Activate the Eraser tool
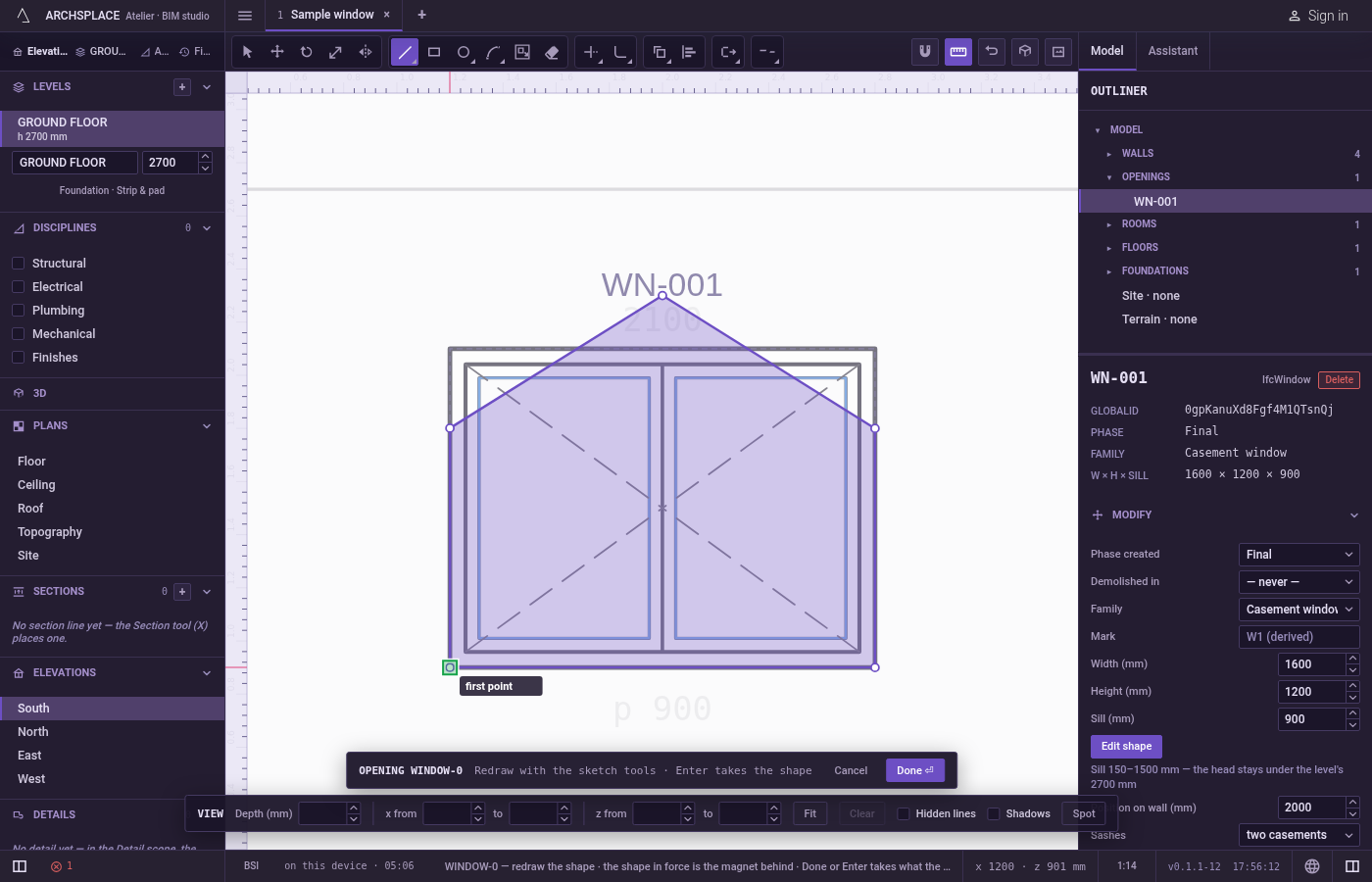1372x882 pixels. [x=552, y=52]
